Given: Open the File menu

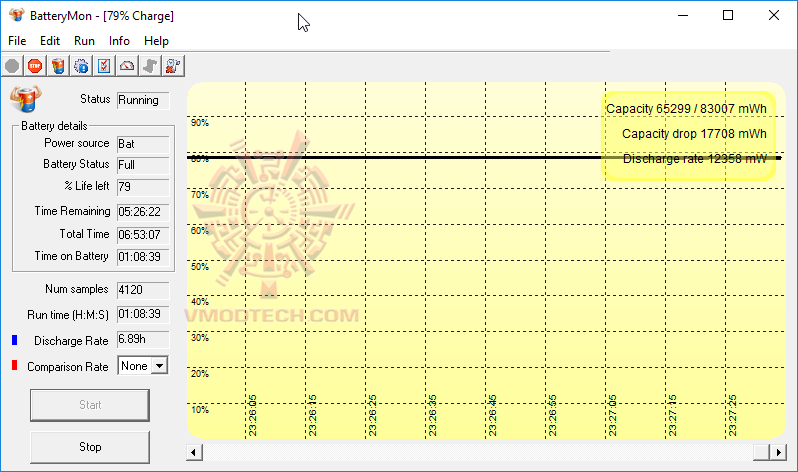Looking at the screenshot, I should (x=17, y=41).
